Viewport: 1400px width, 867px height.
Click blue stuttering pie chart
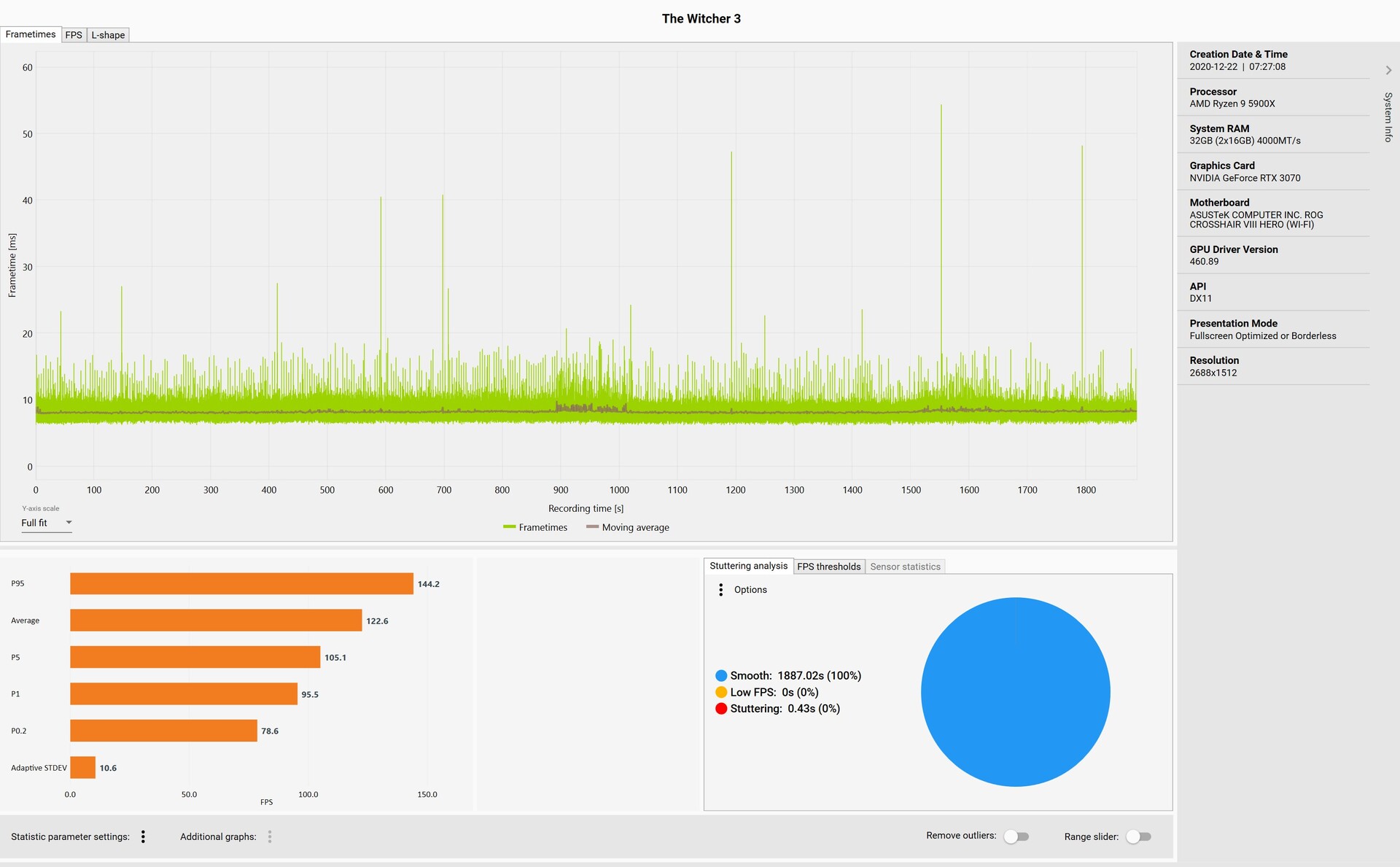pyautogui.click(x=1015, y=692)
